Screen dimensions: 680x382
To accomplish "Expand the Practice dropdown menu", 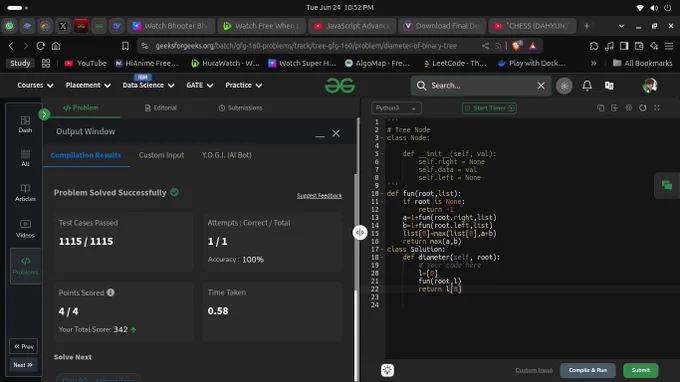I will click(x=243, y=85).
